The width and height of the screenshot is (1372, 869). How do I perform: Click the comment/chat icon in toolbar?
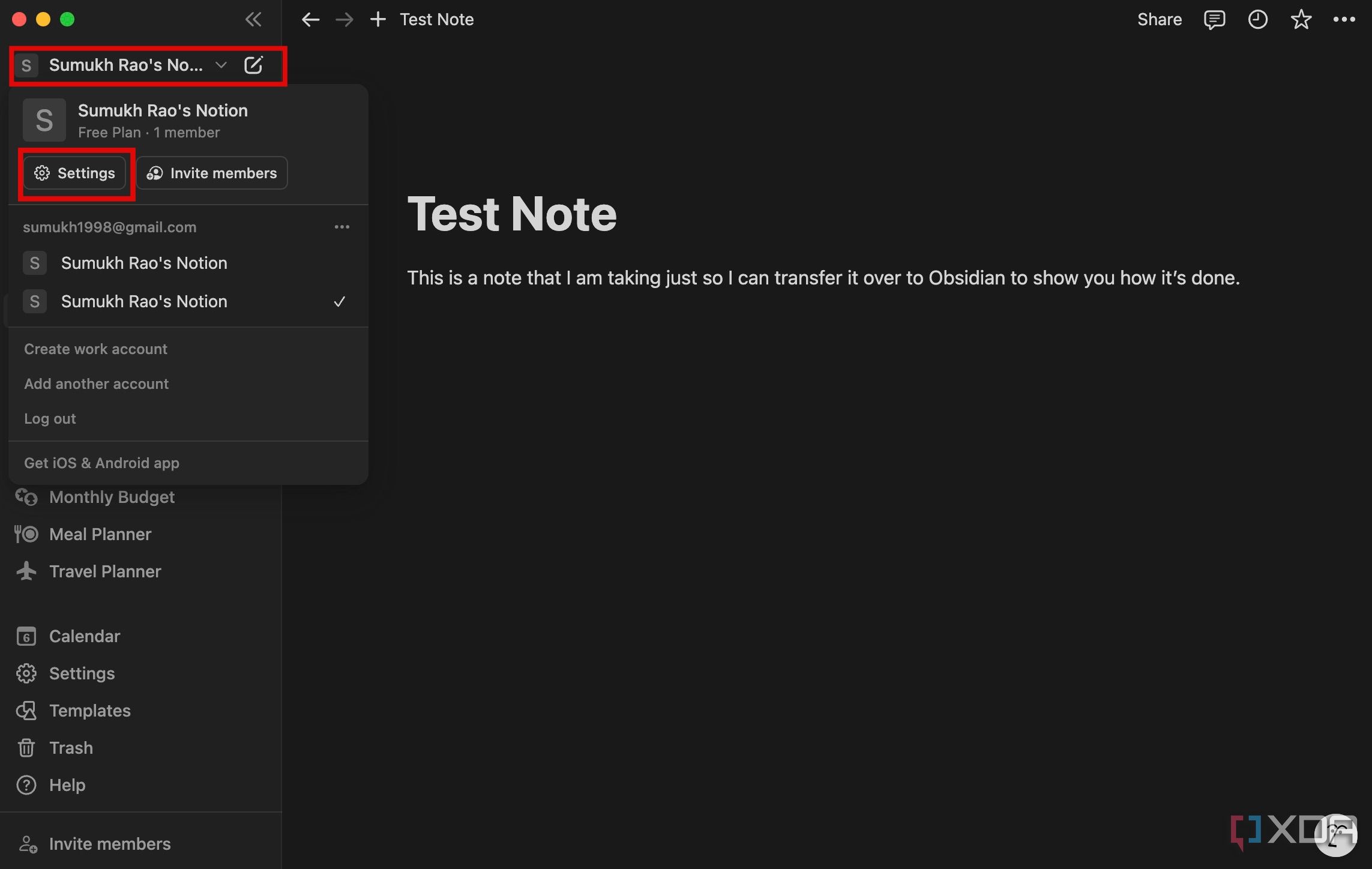1213,19
